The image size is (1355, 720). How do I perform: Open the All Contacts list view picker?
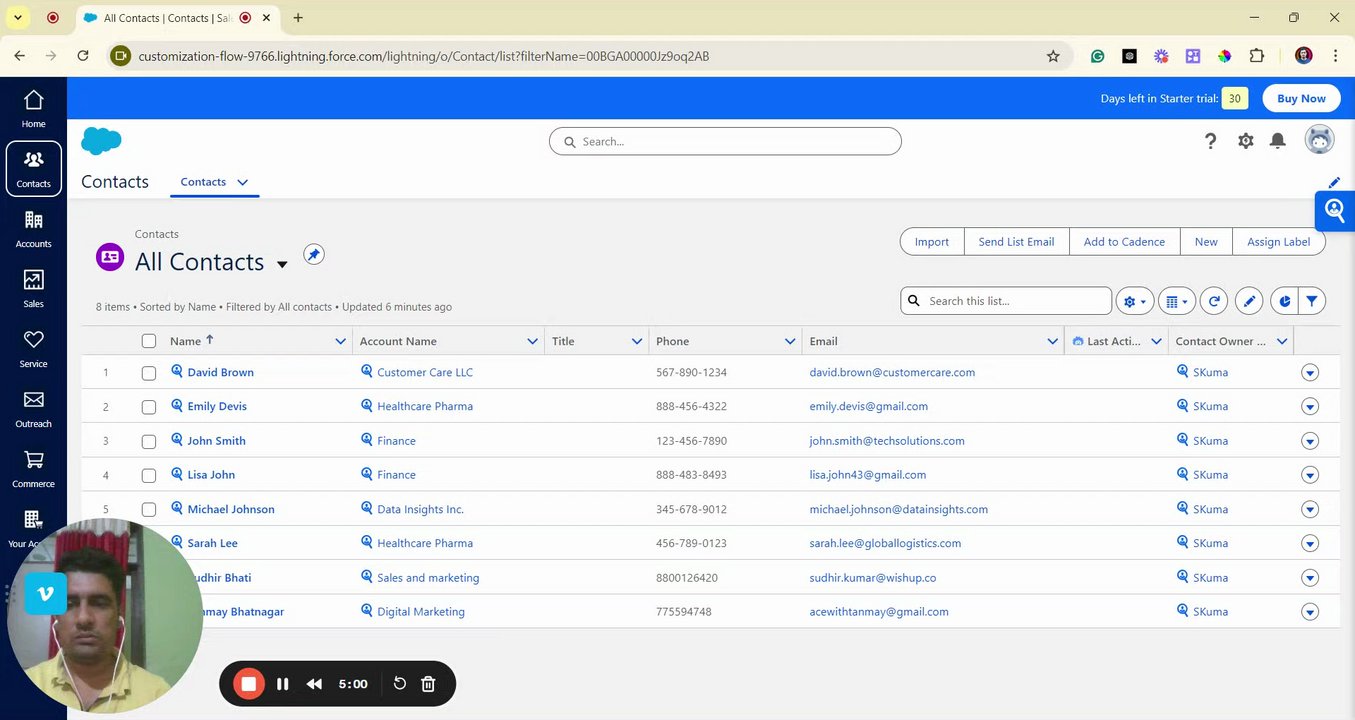tap(282, 264)
